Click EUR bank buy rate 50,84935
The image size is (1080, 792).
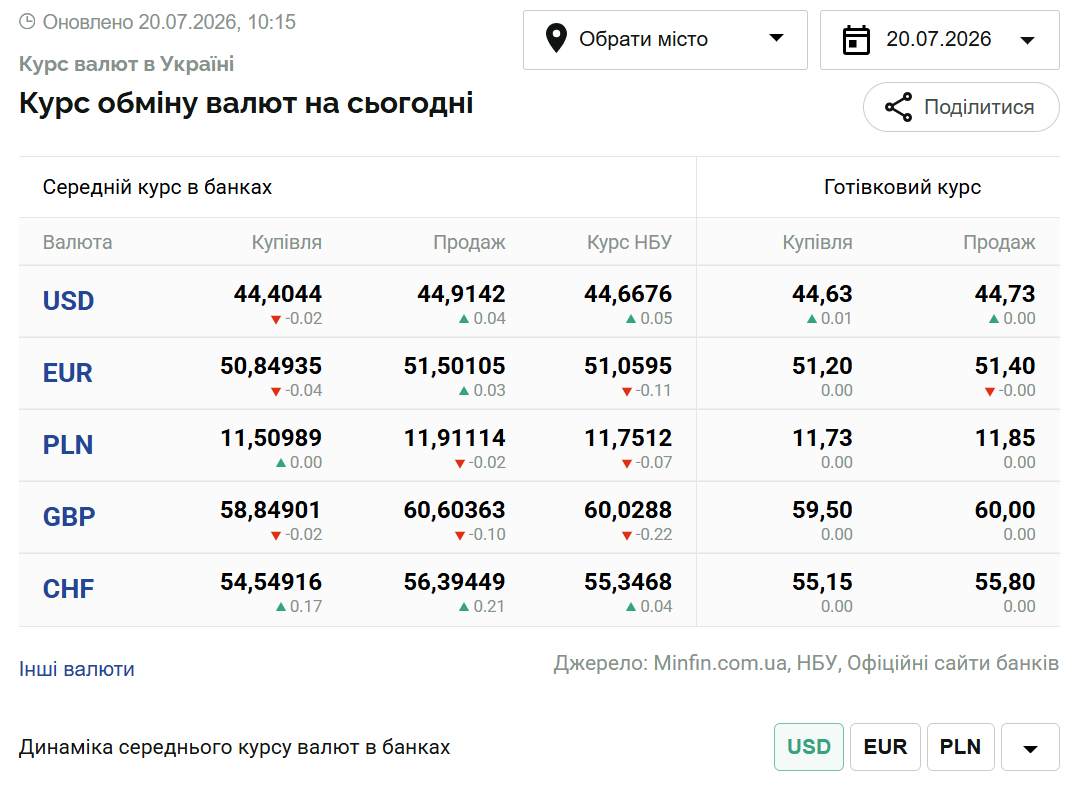pos(271,366)
